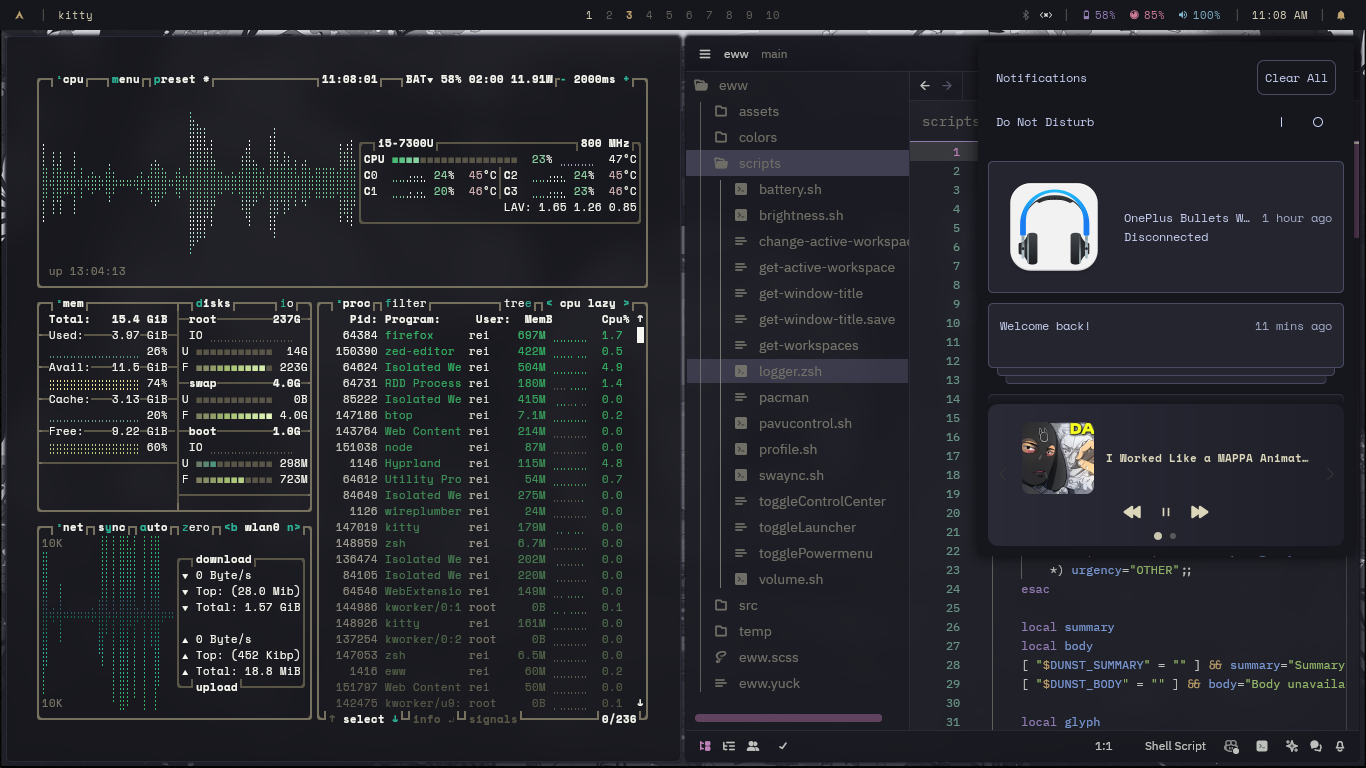Open the btop menu option
Image resolution: width=1366 pixels, height=768 pixels.
point(126,79)
